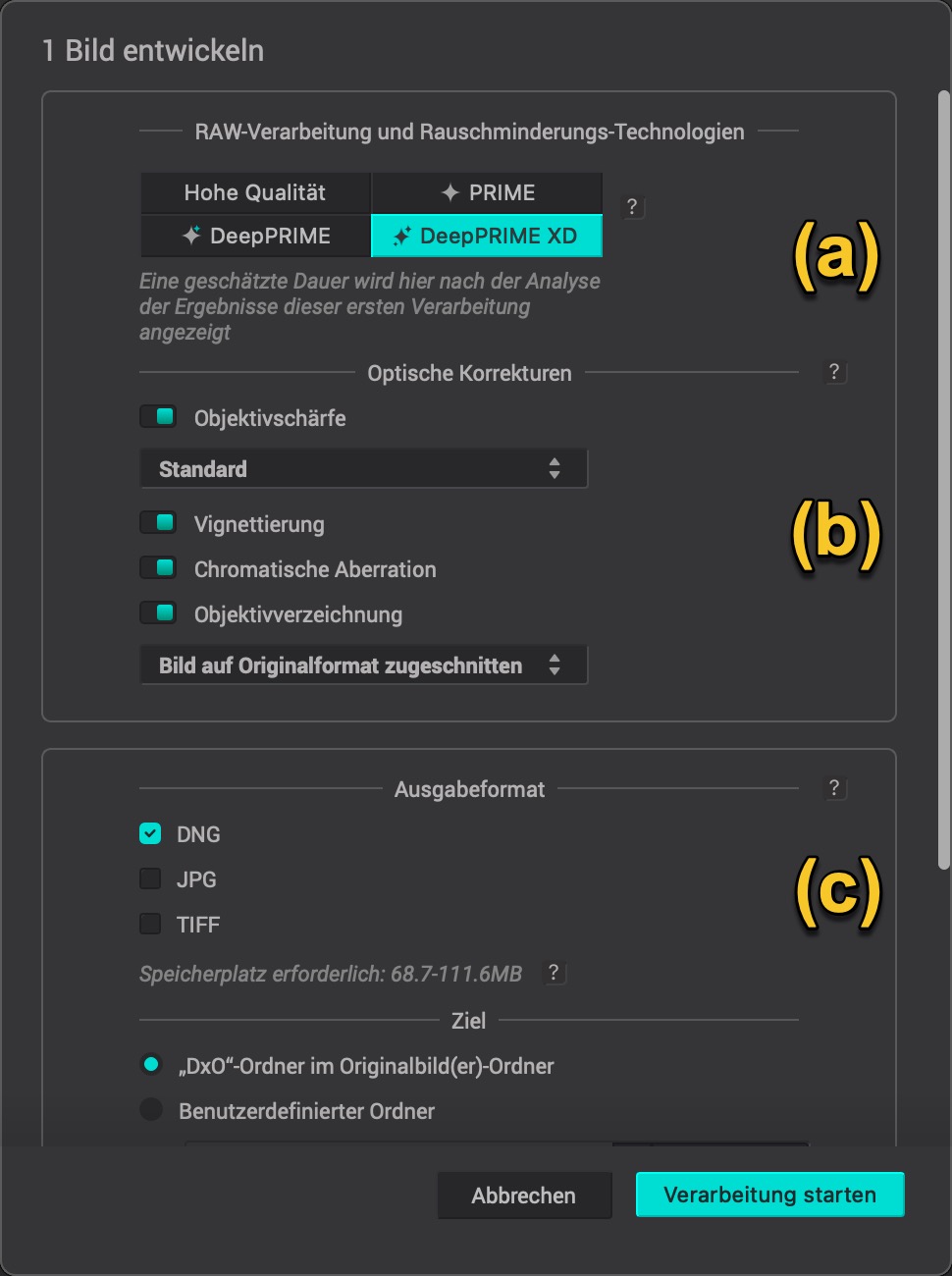The image size is (952, 1276).
Task: Switch to the DeepPRIME mode
Action: pyautogui.click(x=256, y=237)
